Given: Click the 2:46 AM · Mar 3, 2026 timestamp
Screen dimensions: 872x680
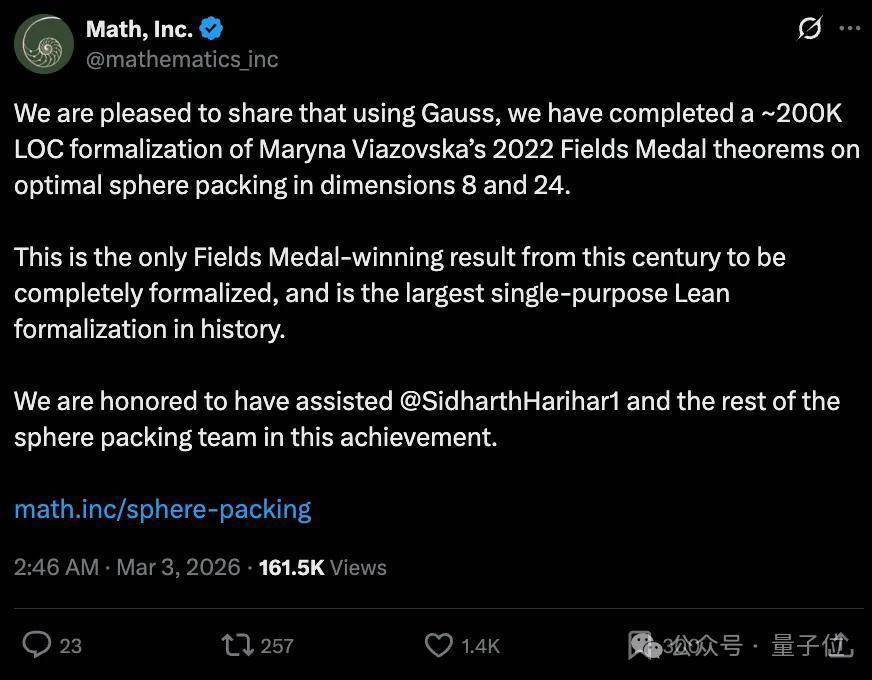Looking at the screenshot, I should tap(127, 567).
